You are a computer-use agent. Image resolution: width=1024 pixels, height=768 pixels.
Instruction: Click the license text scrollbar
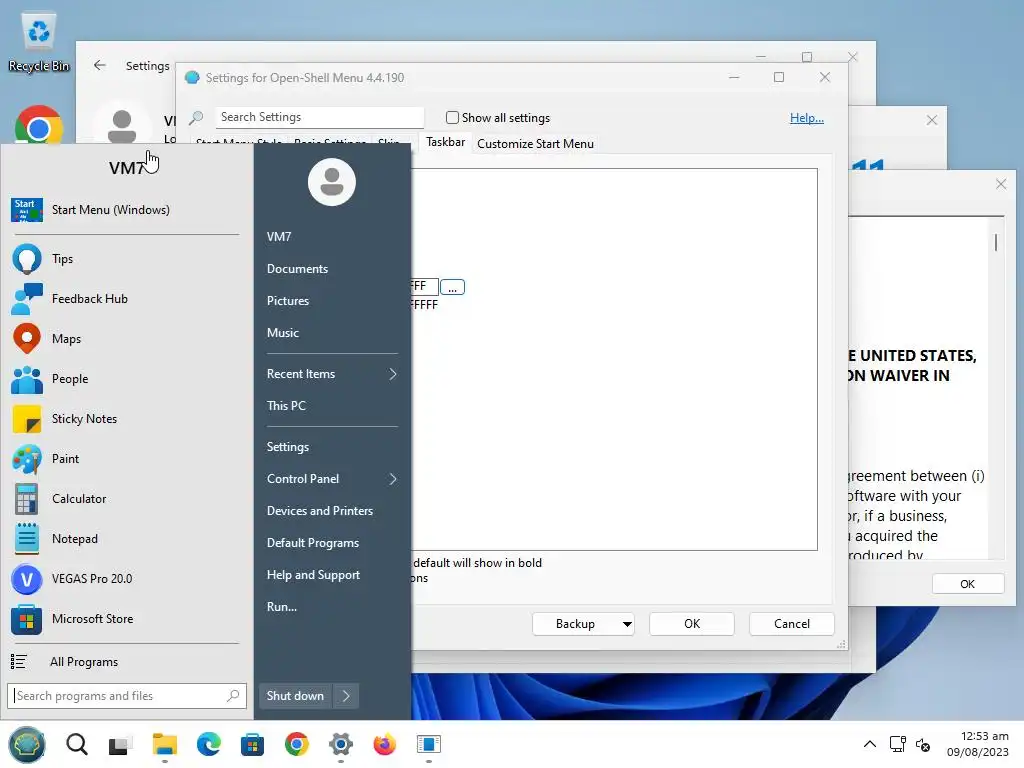[x=996, y=242]
